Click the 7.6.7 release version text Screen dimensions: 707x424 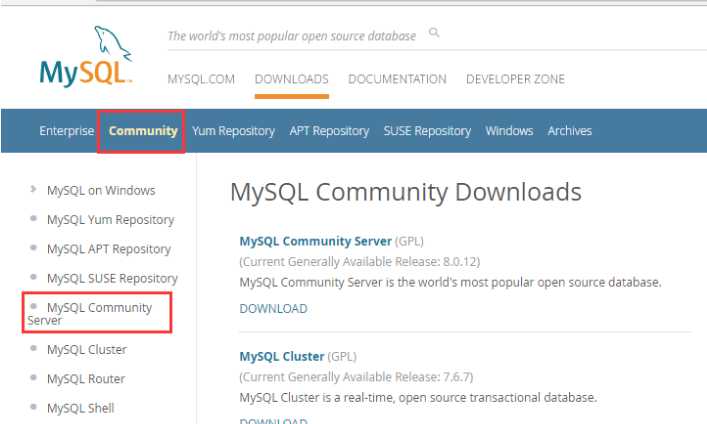point(456,377)
